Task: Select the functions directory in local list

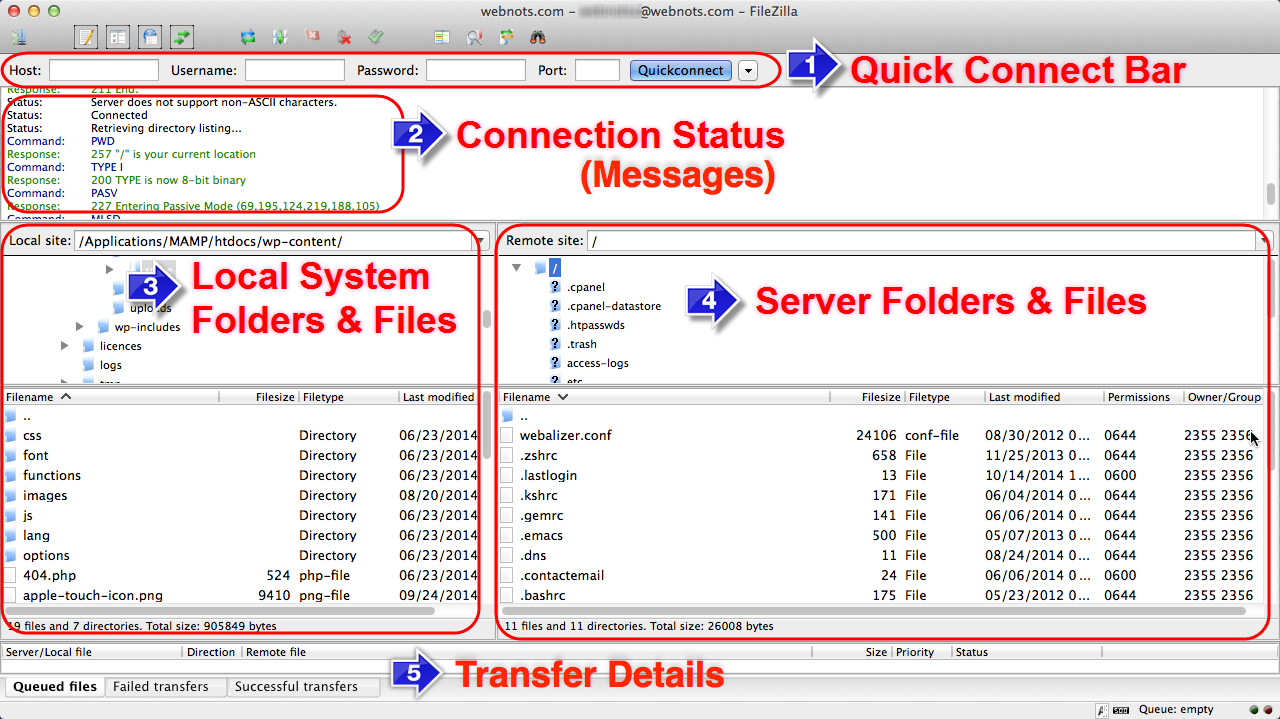Action: click(x=52, y=475)
